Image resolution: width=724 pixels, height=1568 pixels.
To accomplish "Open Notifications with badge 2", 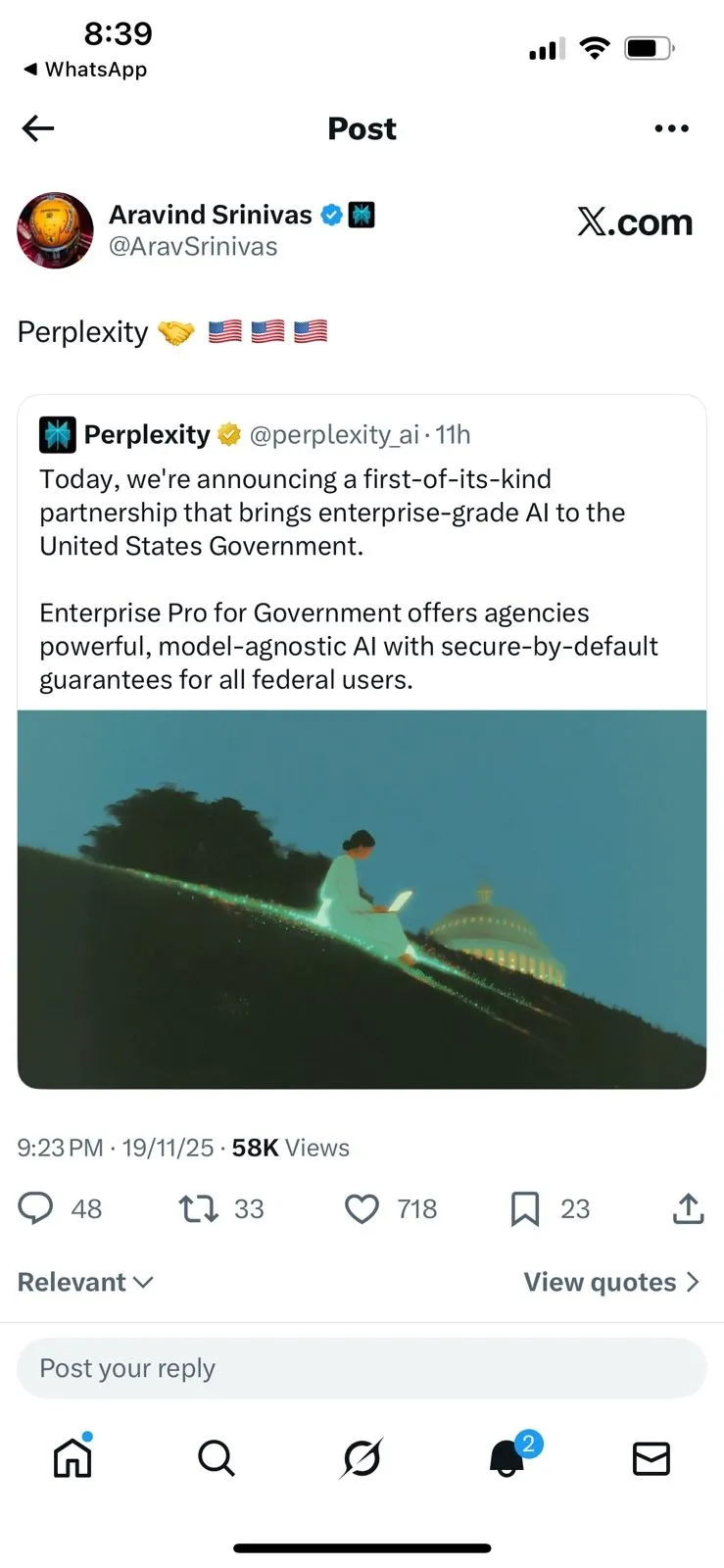I will click(507, 1457).
